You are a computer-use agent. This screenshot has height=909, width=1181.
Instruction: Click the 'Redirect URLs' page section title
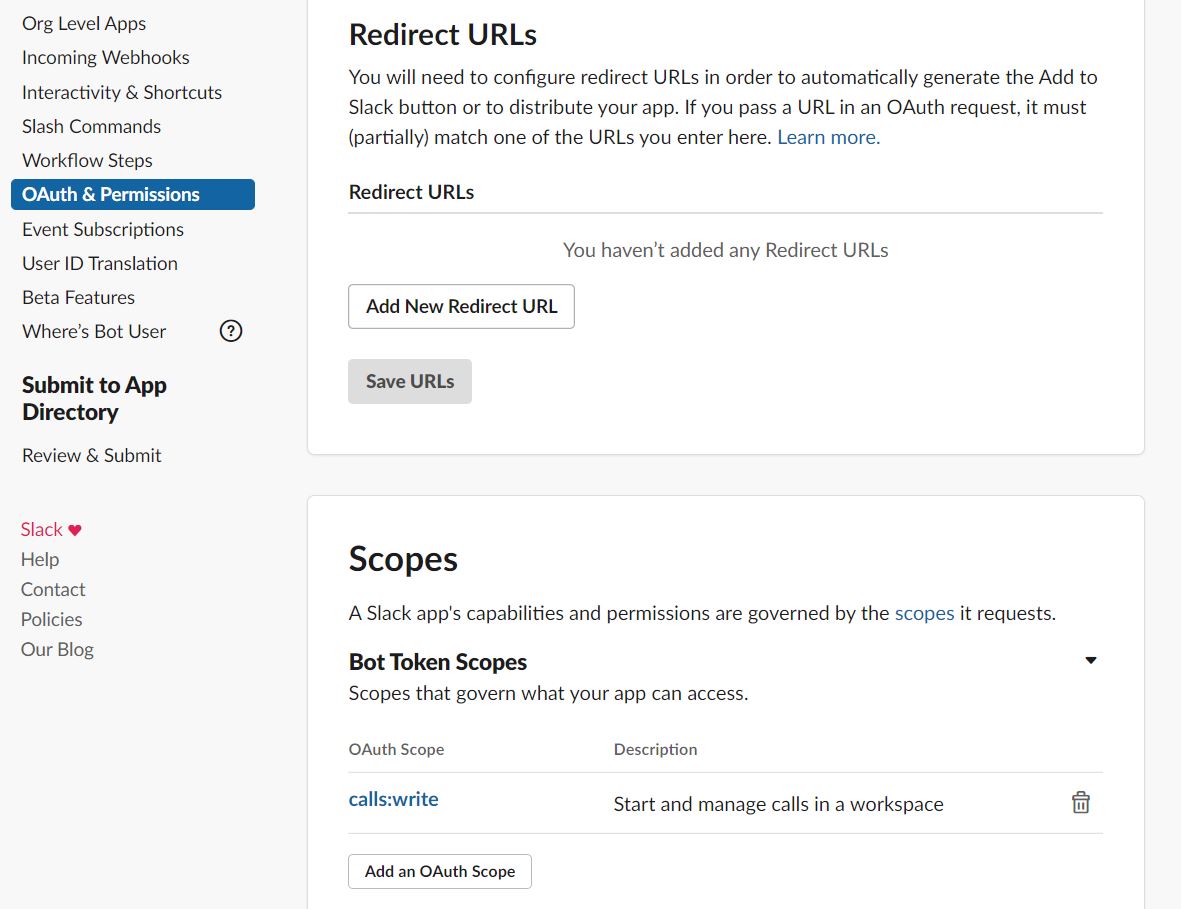pyautogui.click(x=443, y=35)
